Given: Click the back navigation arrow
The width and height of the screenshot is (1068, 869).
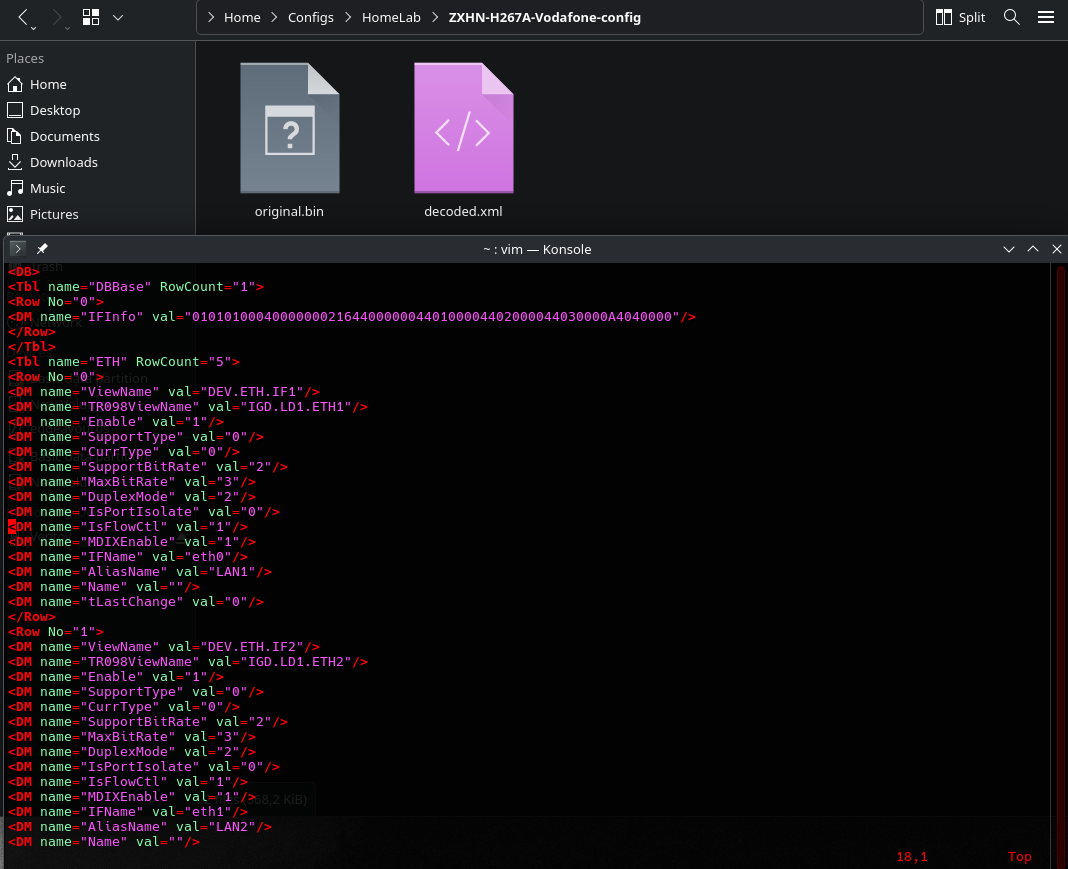Looking at the screenshot, I should pos(23,16).
